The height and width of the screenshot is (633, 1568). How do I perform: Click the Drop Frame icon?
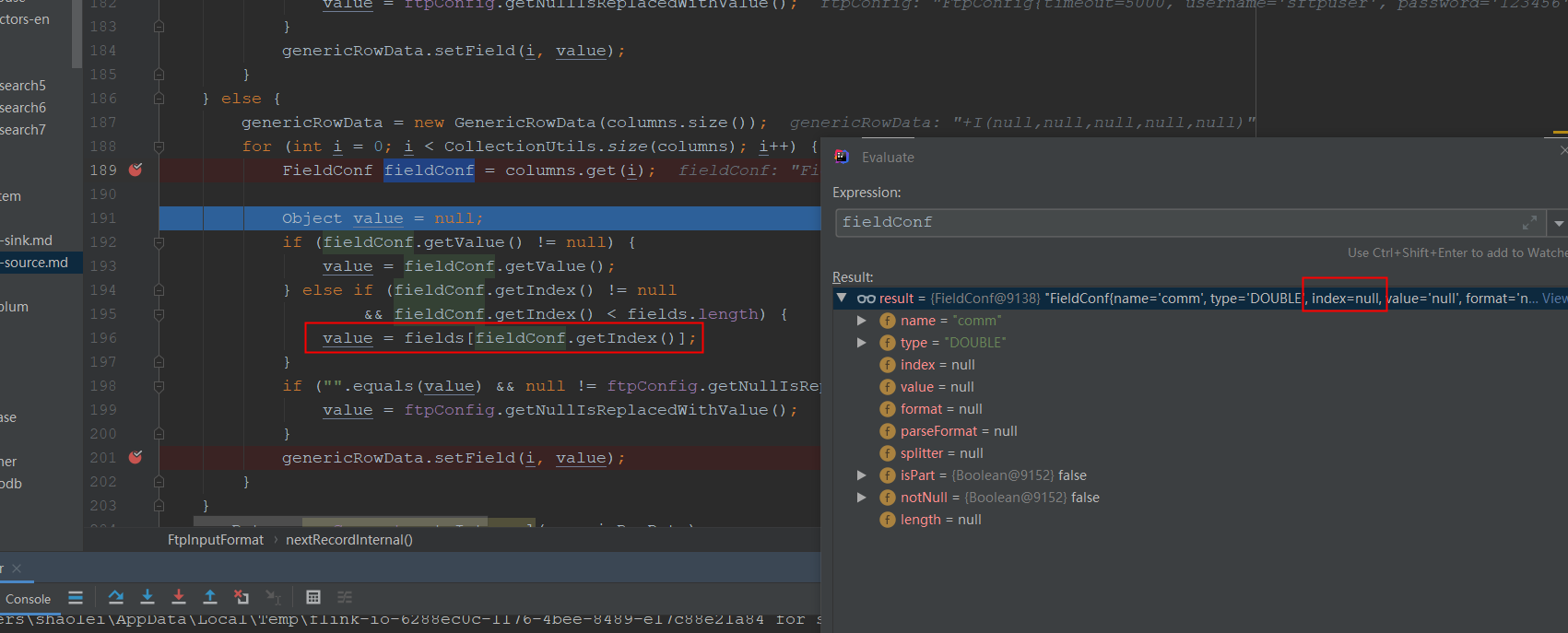click(242, 597)
